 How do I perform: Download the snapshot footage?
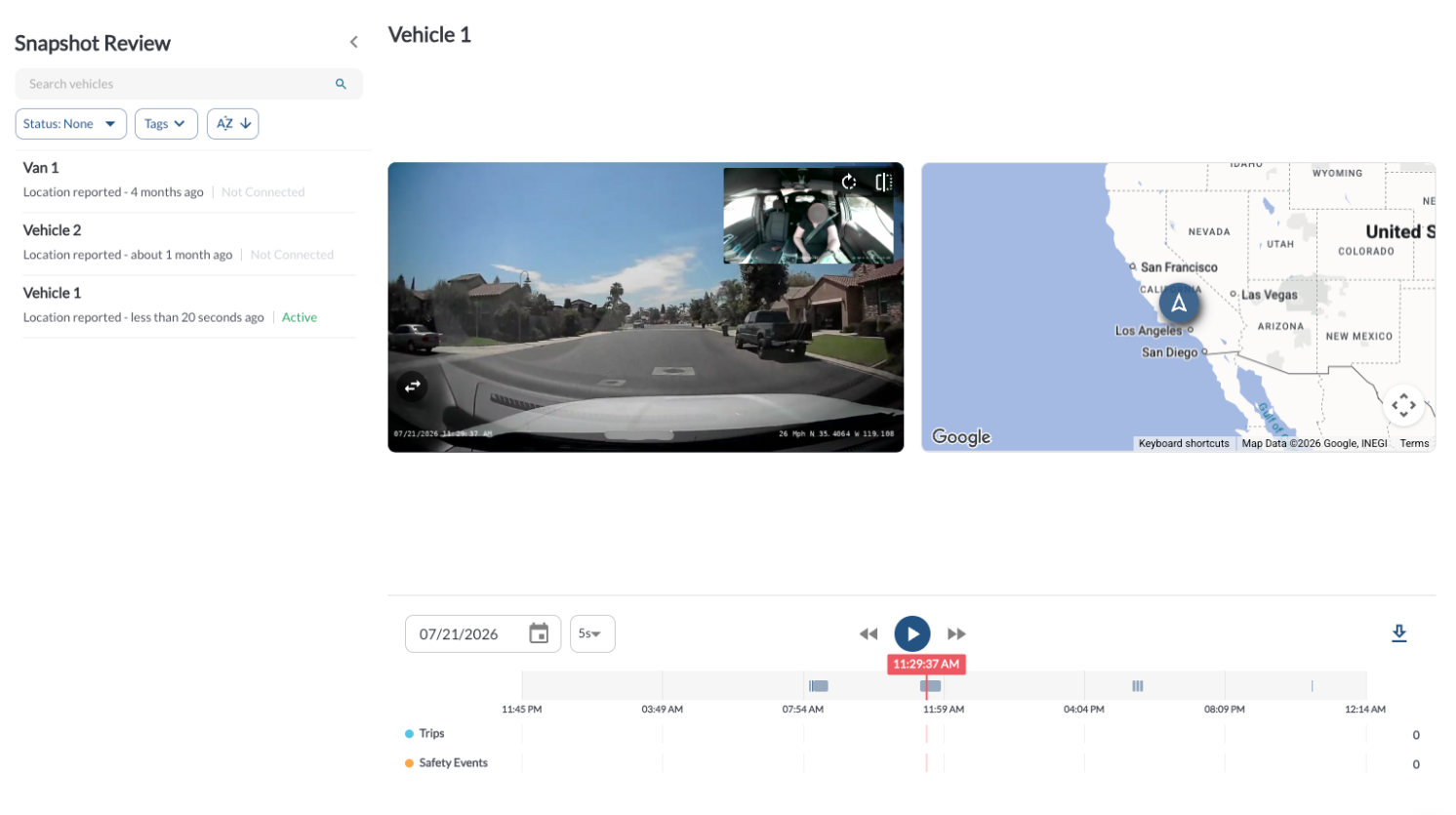(1399, 633)
